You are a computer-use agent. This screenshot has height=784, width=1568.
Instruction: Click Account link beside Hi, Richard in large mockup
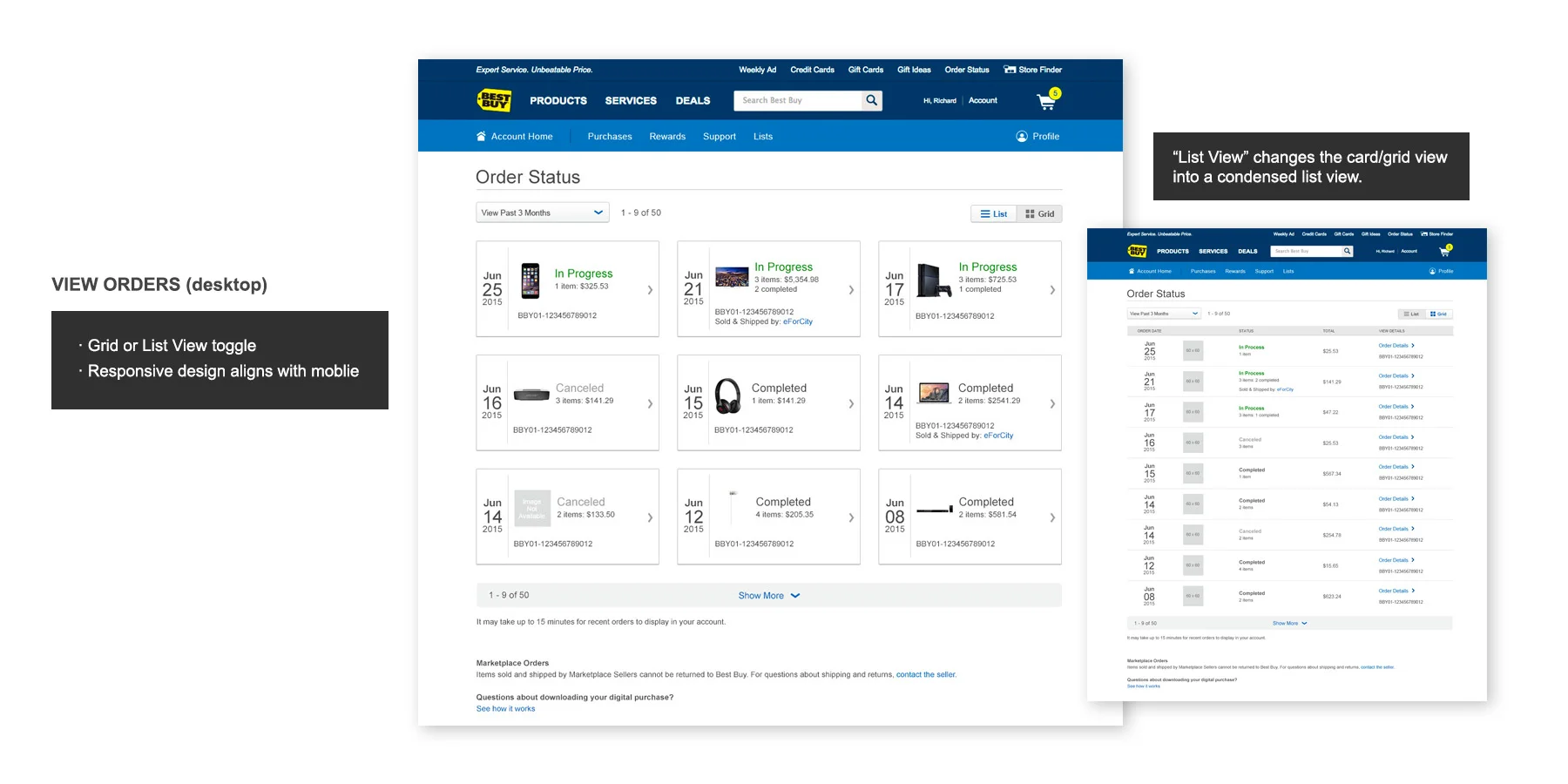pyautogui.click(x=983, y=100)
